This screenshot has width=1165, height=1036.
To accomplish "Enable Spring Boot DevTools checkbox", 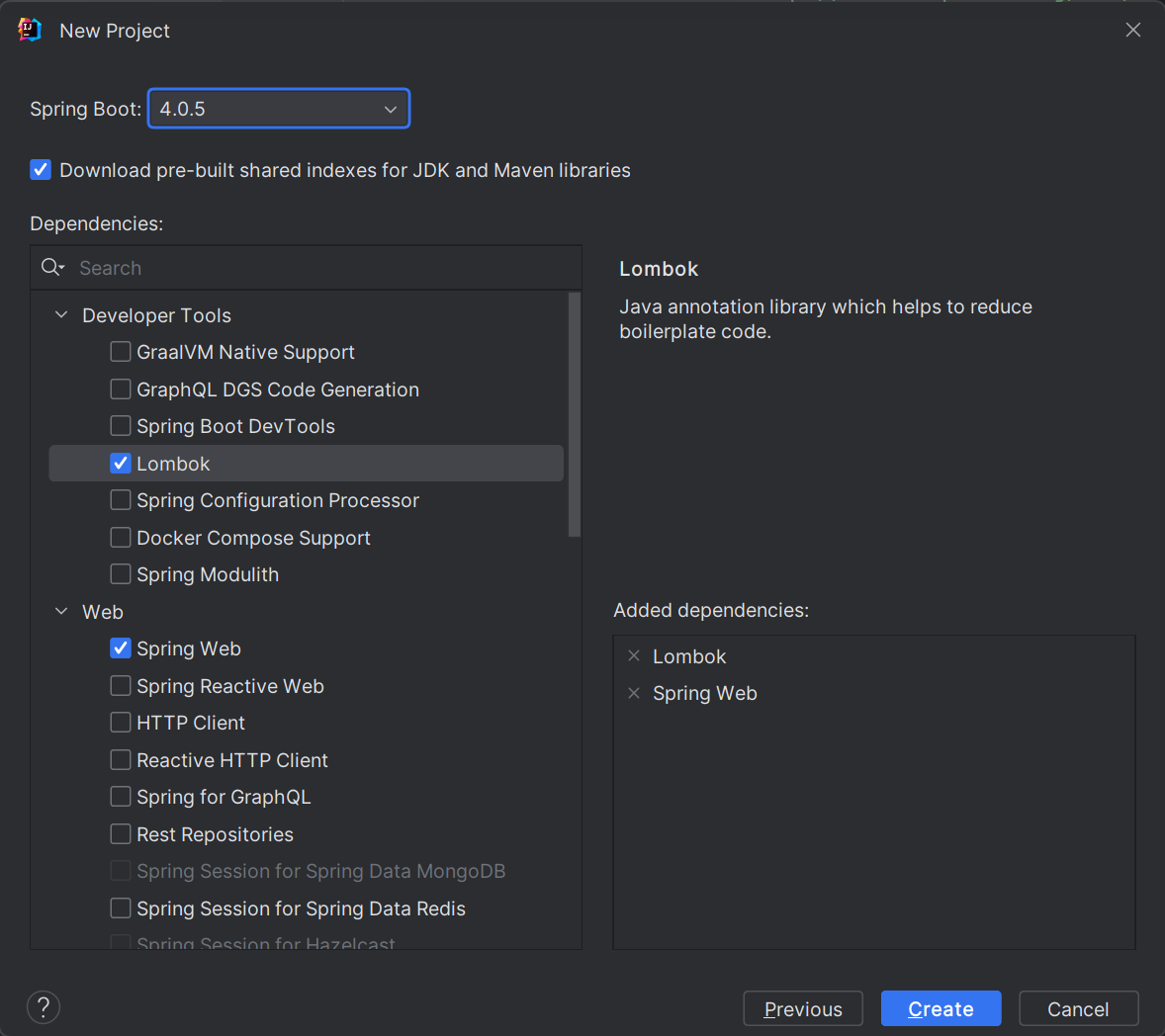I will click(x=121, y=426).
